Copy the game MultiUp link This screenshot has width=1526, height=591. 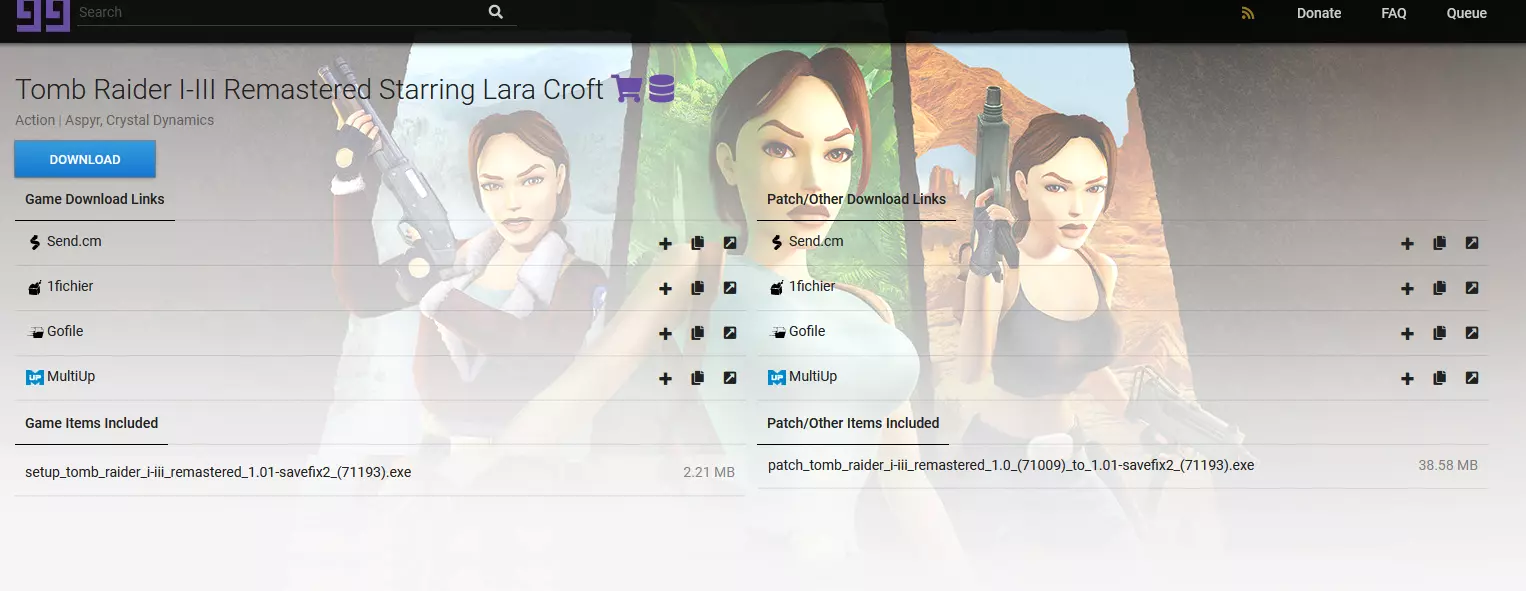click(698, 378)
